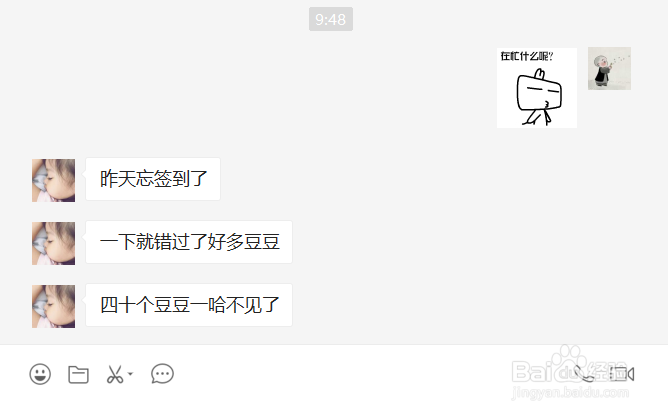Open chat history speech bubble icon
This screenshot has height=416, width=668.
162,374
